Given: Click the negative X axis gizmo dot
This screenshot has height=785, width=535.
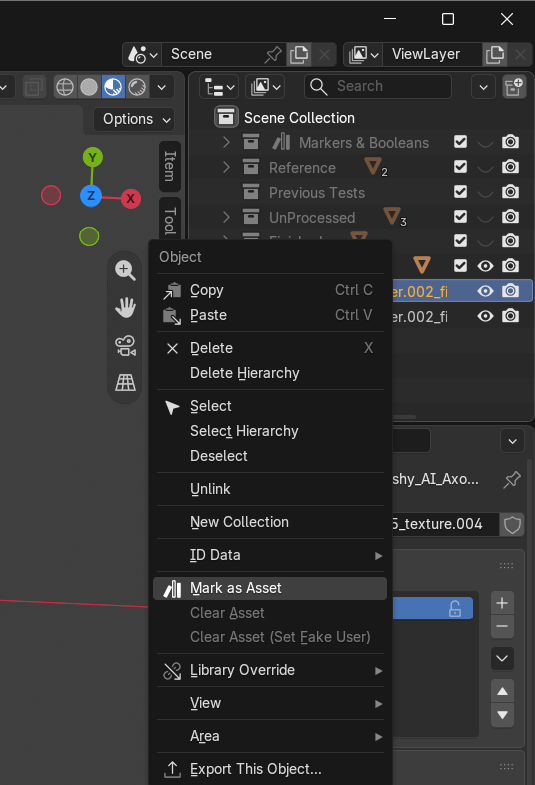Looking at the screenshot, I should (51, 195).
